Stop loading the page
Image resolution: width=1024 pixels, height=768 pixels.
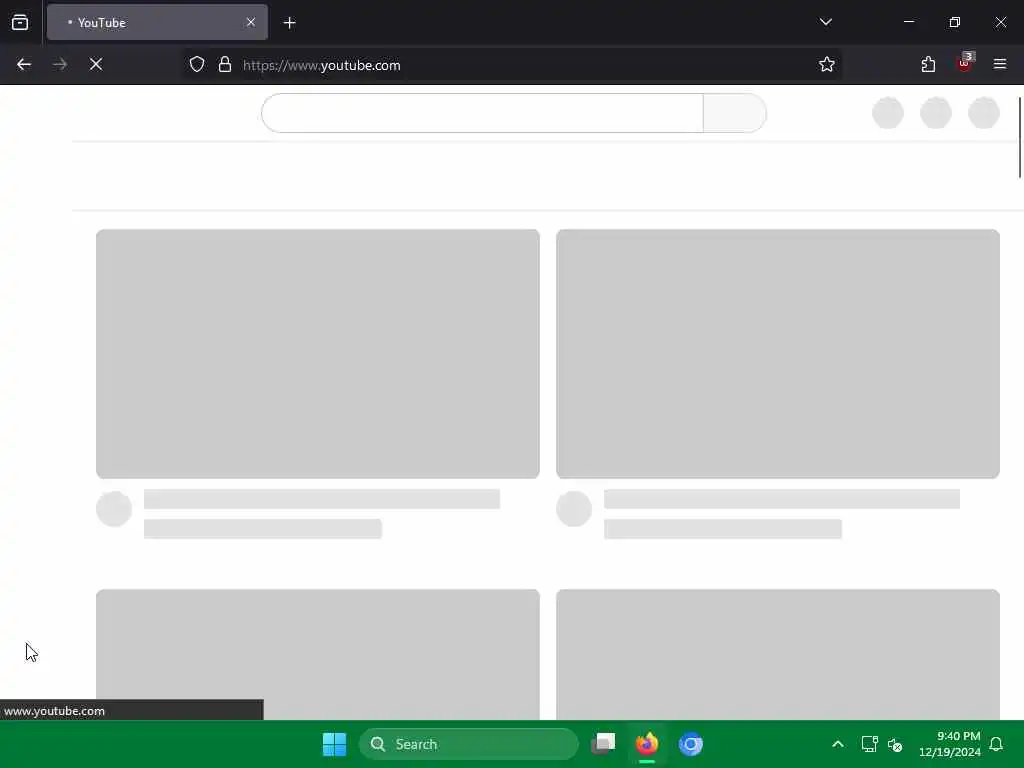pos(96,64)
